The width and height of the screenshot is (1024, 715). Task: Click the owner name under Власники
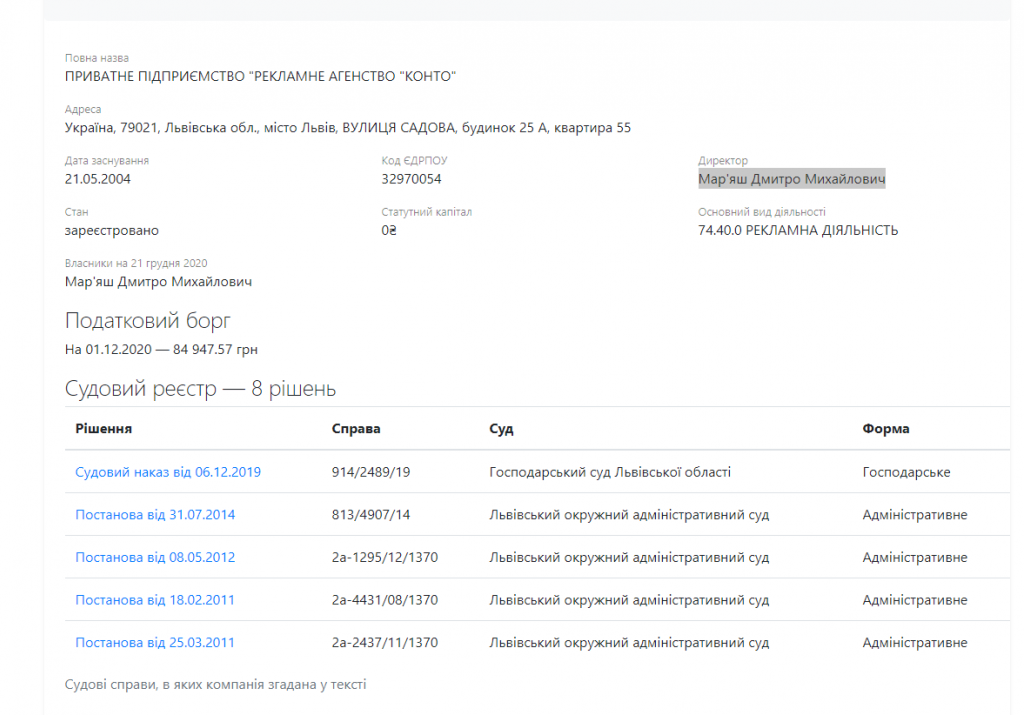(158, 282)
